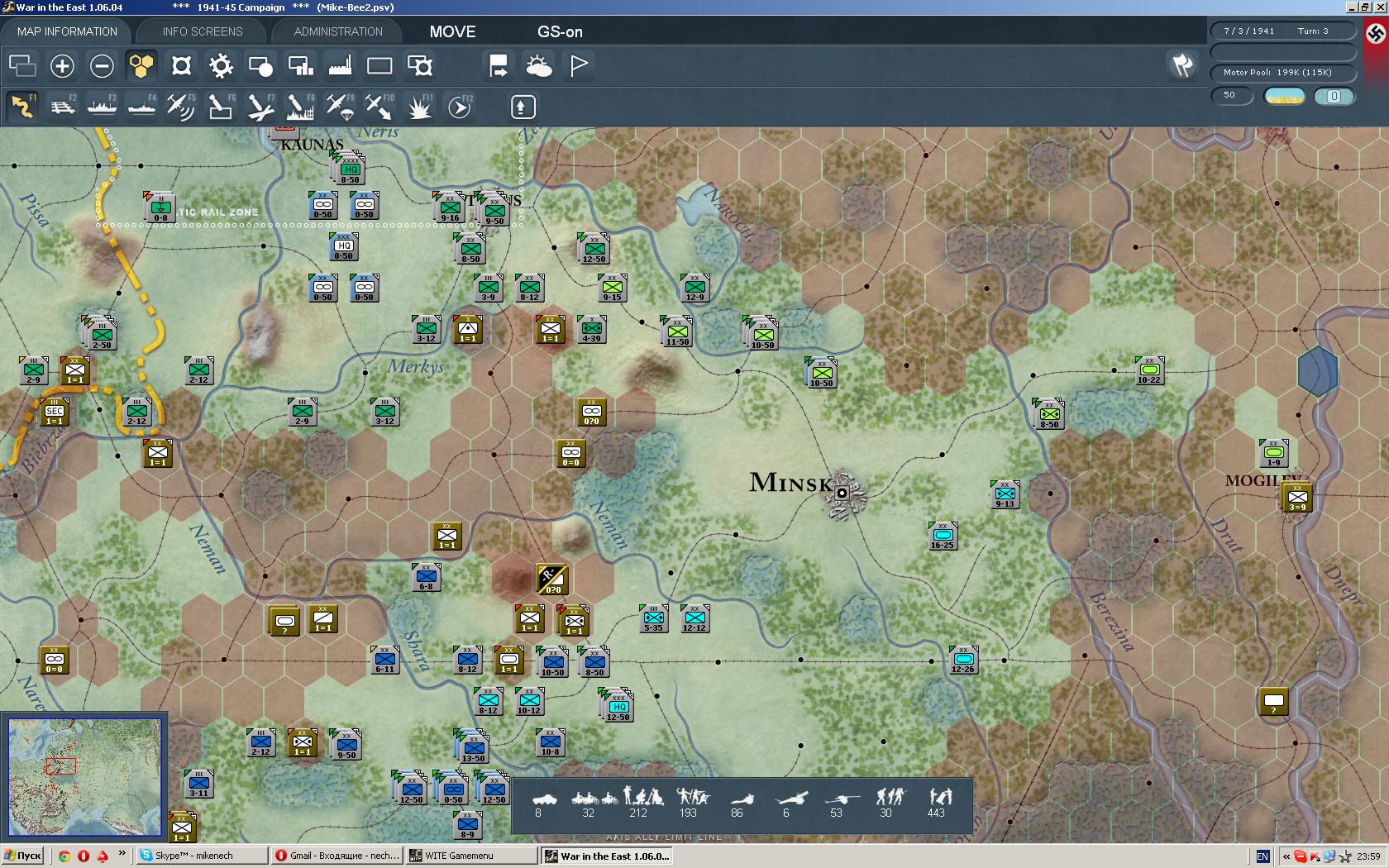Zoom out with the minus icon

tap(102, 65)
